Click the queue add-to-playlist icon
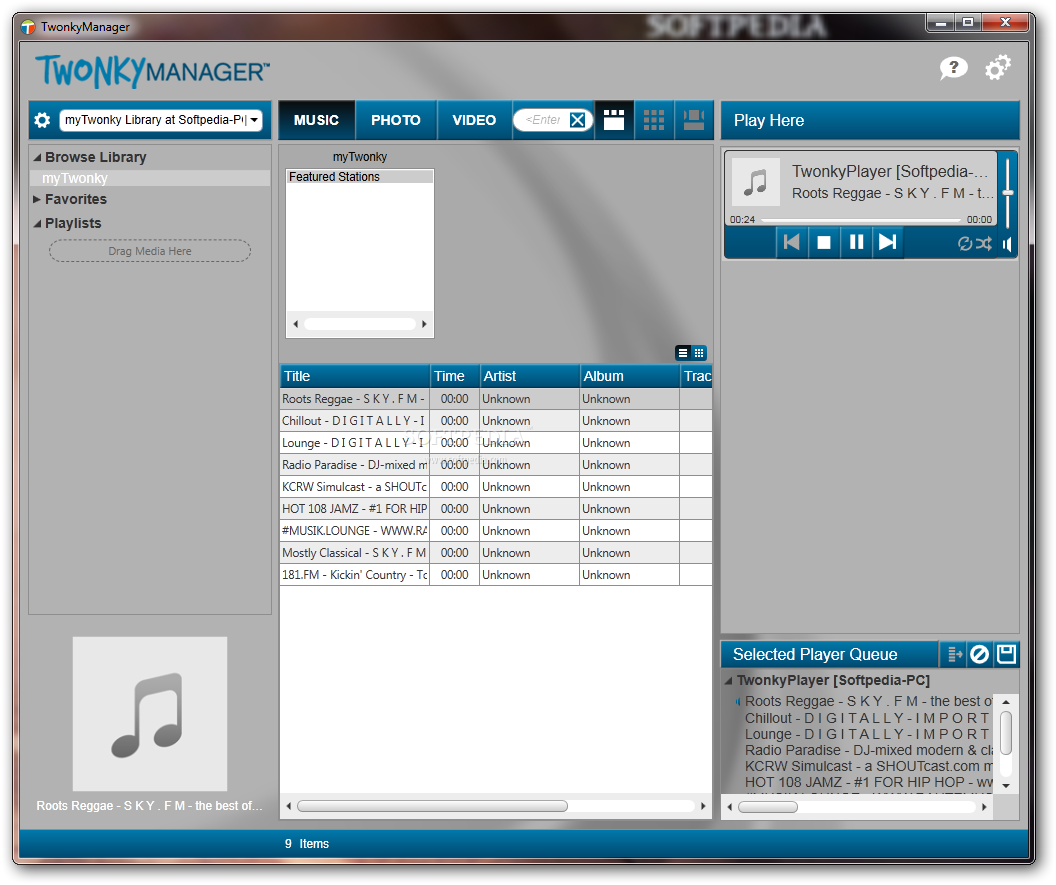Viewport: 1056px width, 885px height. click(954, 654)
